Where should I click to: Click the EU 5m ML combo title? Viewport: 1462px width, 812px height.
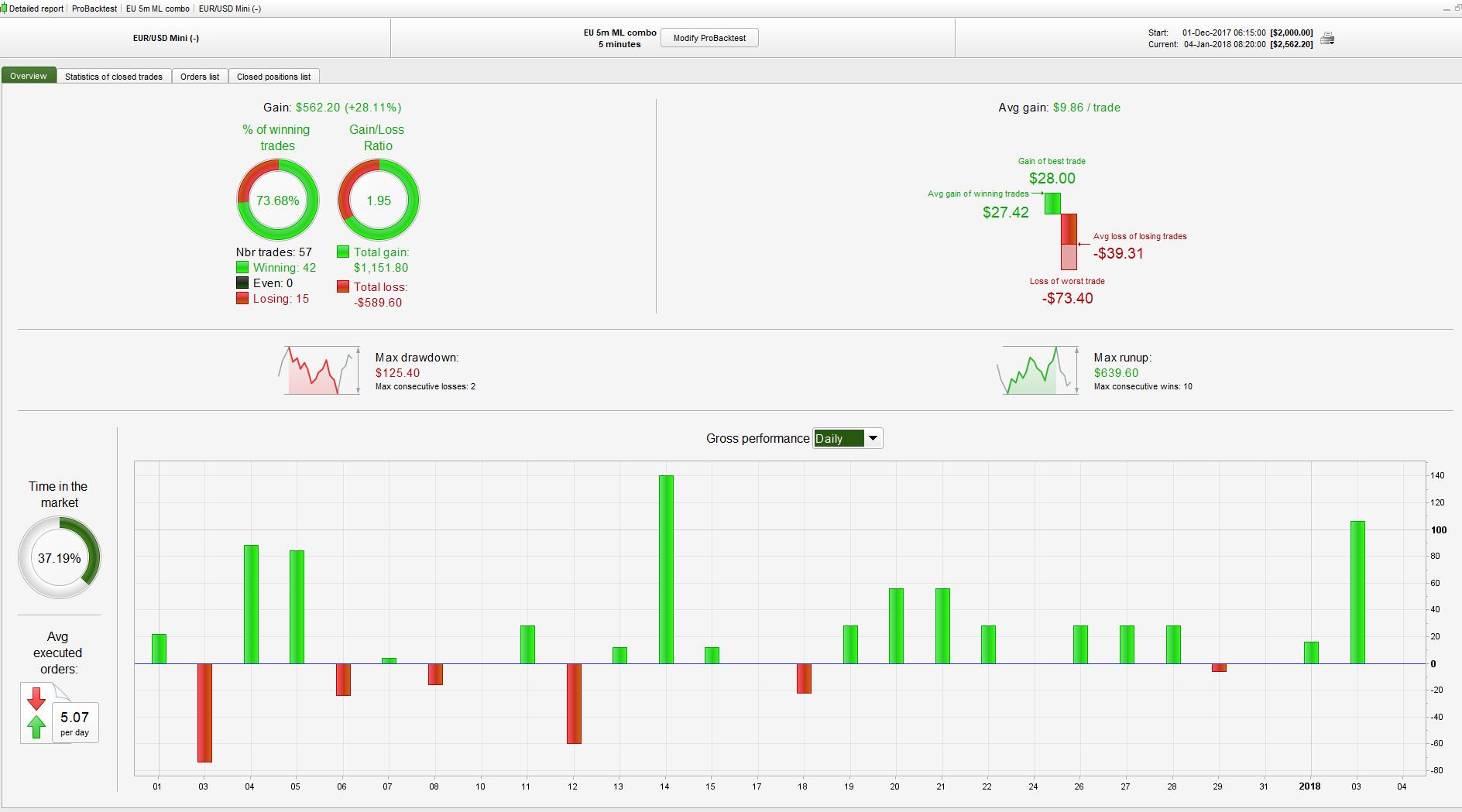[619, 33]
